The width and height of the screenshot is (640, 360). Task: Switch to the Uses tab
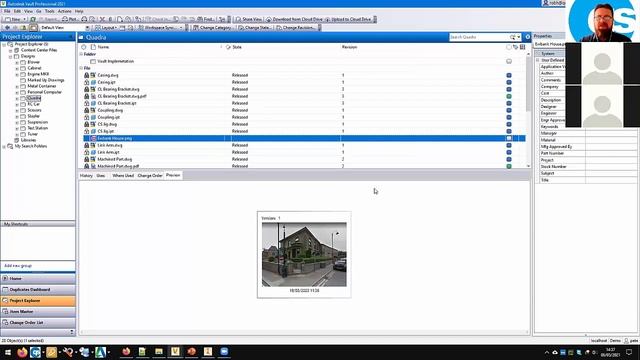(x=101, y=176)
